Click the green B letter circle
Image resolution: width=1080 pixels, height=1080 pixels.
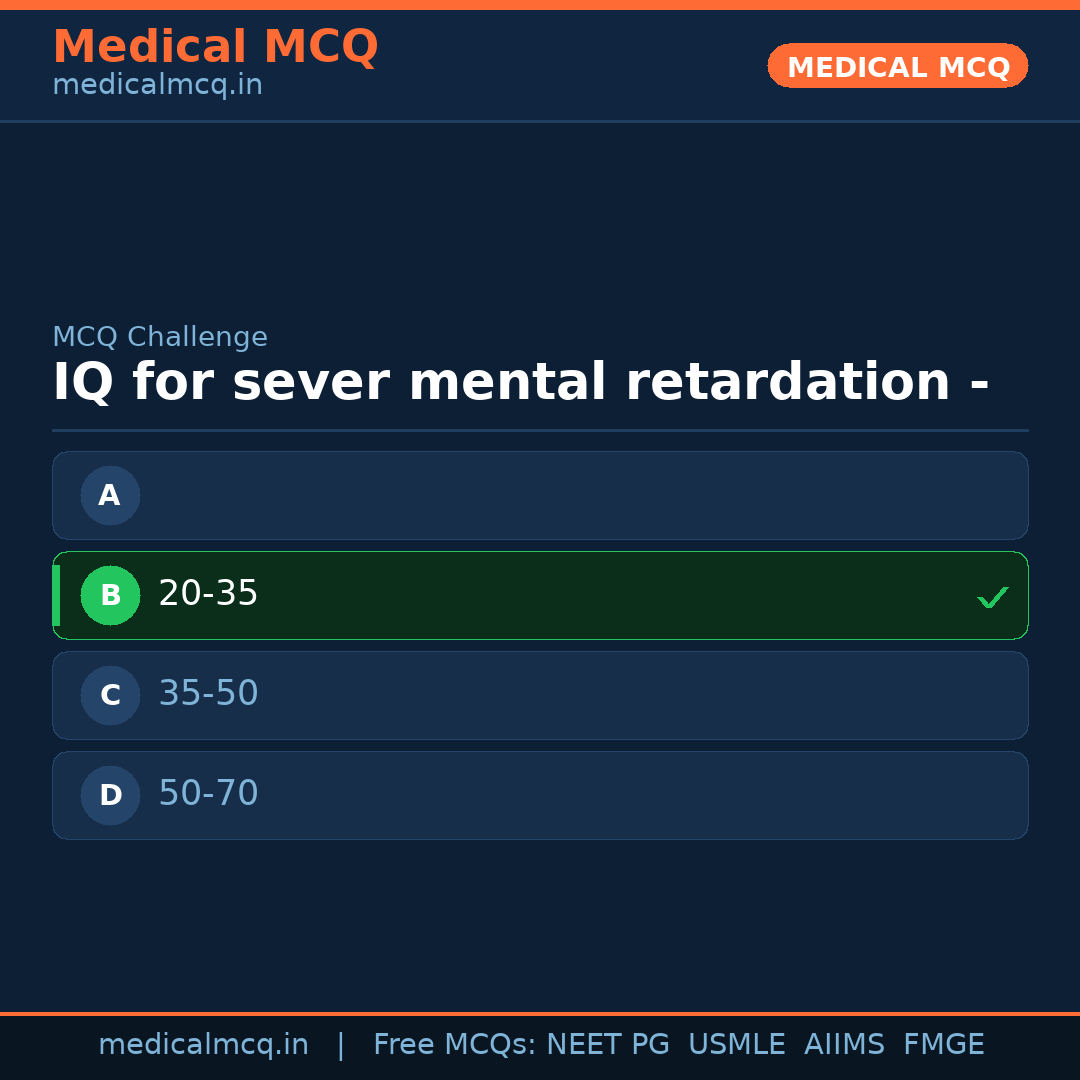coord(110,595)
